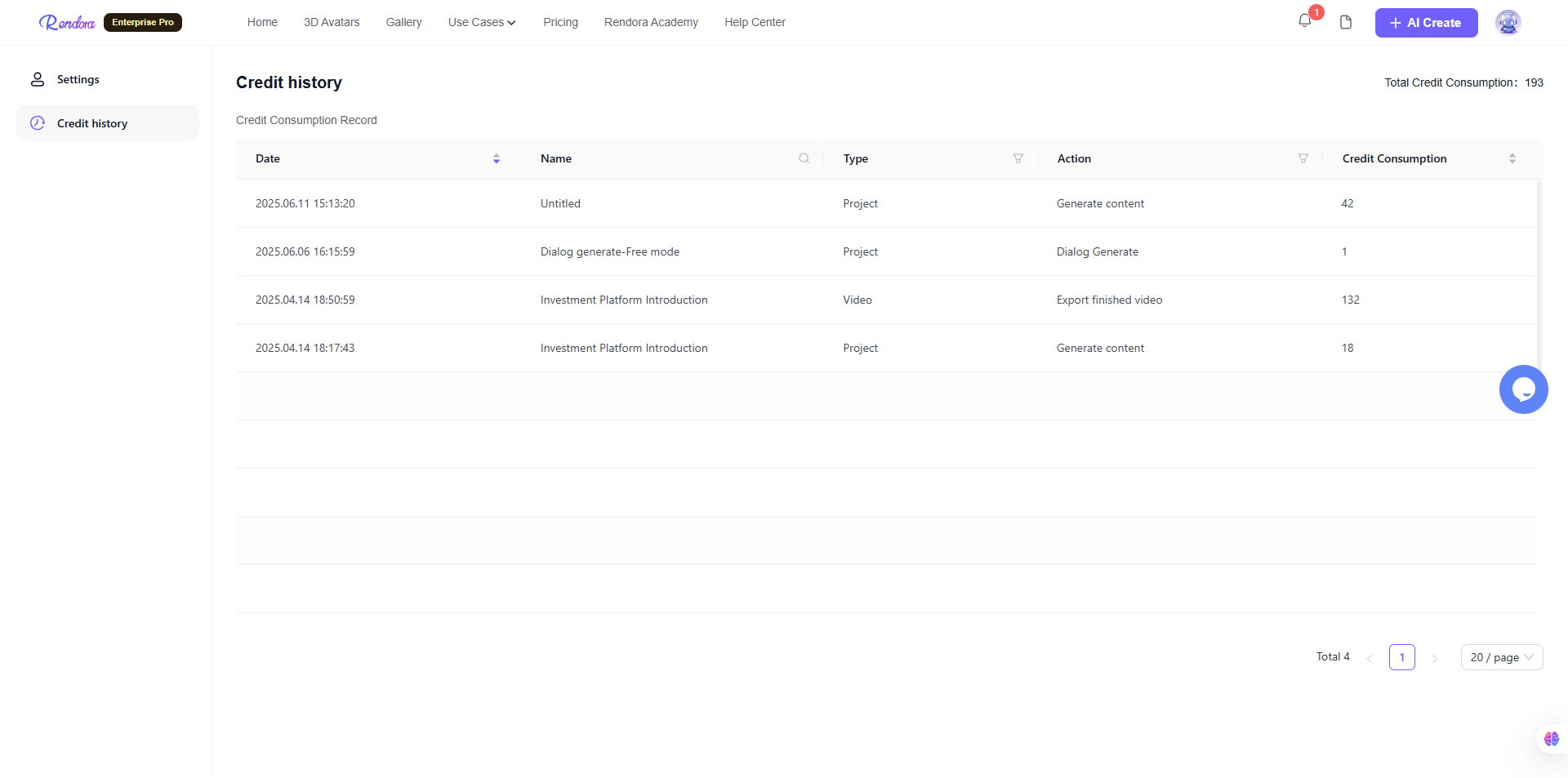Open Rendora Academy

pos(651,22)
